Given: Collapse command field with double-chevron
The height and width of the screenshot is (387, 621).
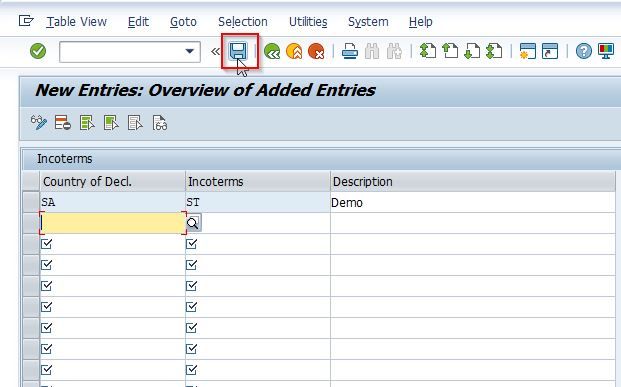Looking at the screenshot, I should click(215, 51).
